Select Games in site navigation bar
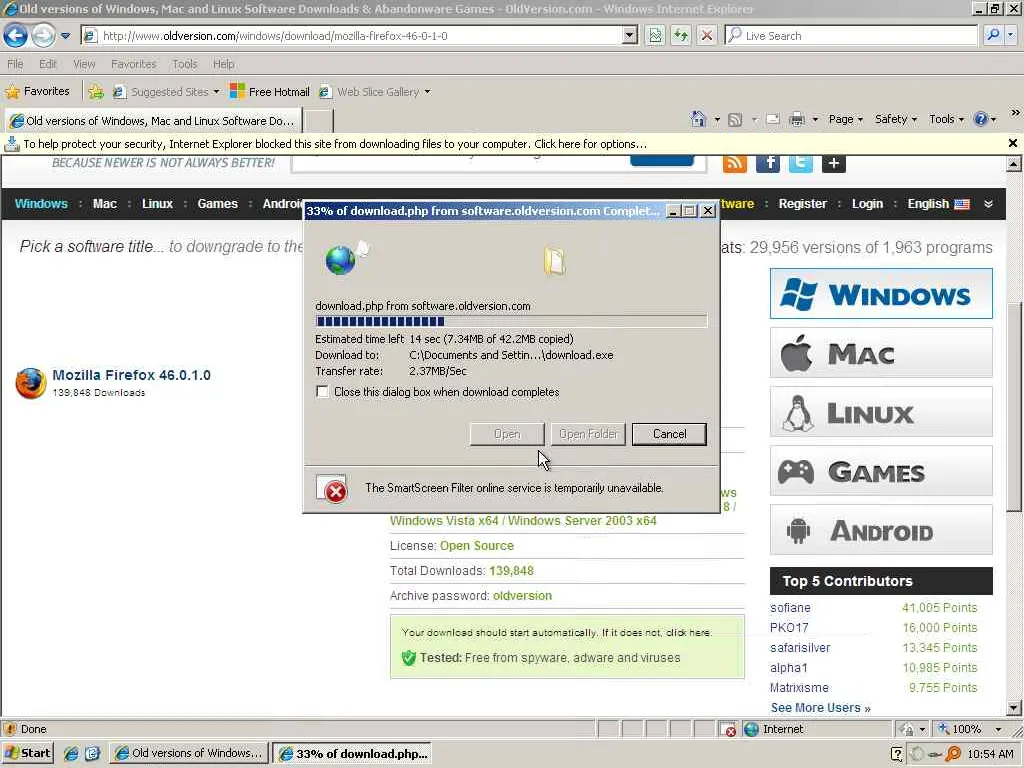 pos(217,204)
